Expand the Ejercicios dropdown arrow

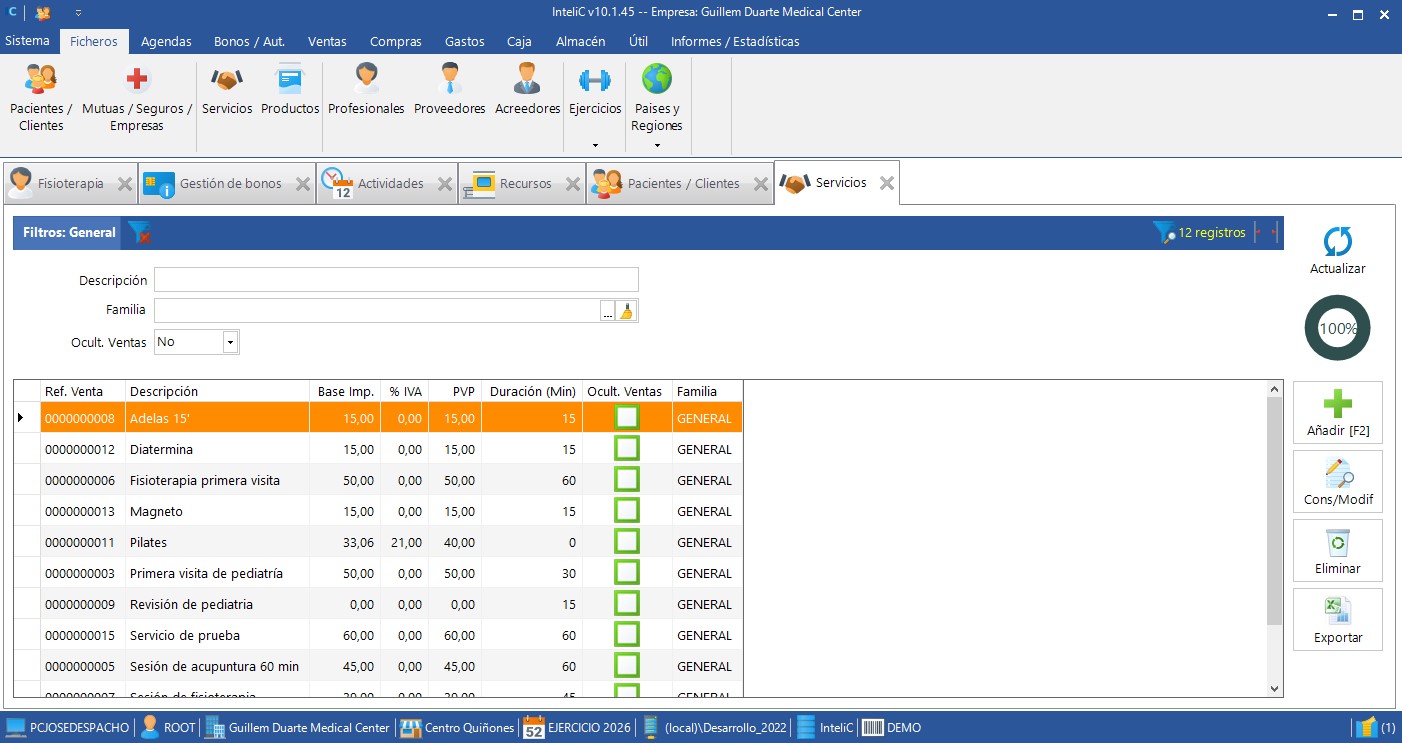(595, 145)
